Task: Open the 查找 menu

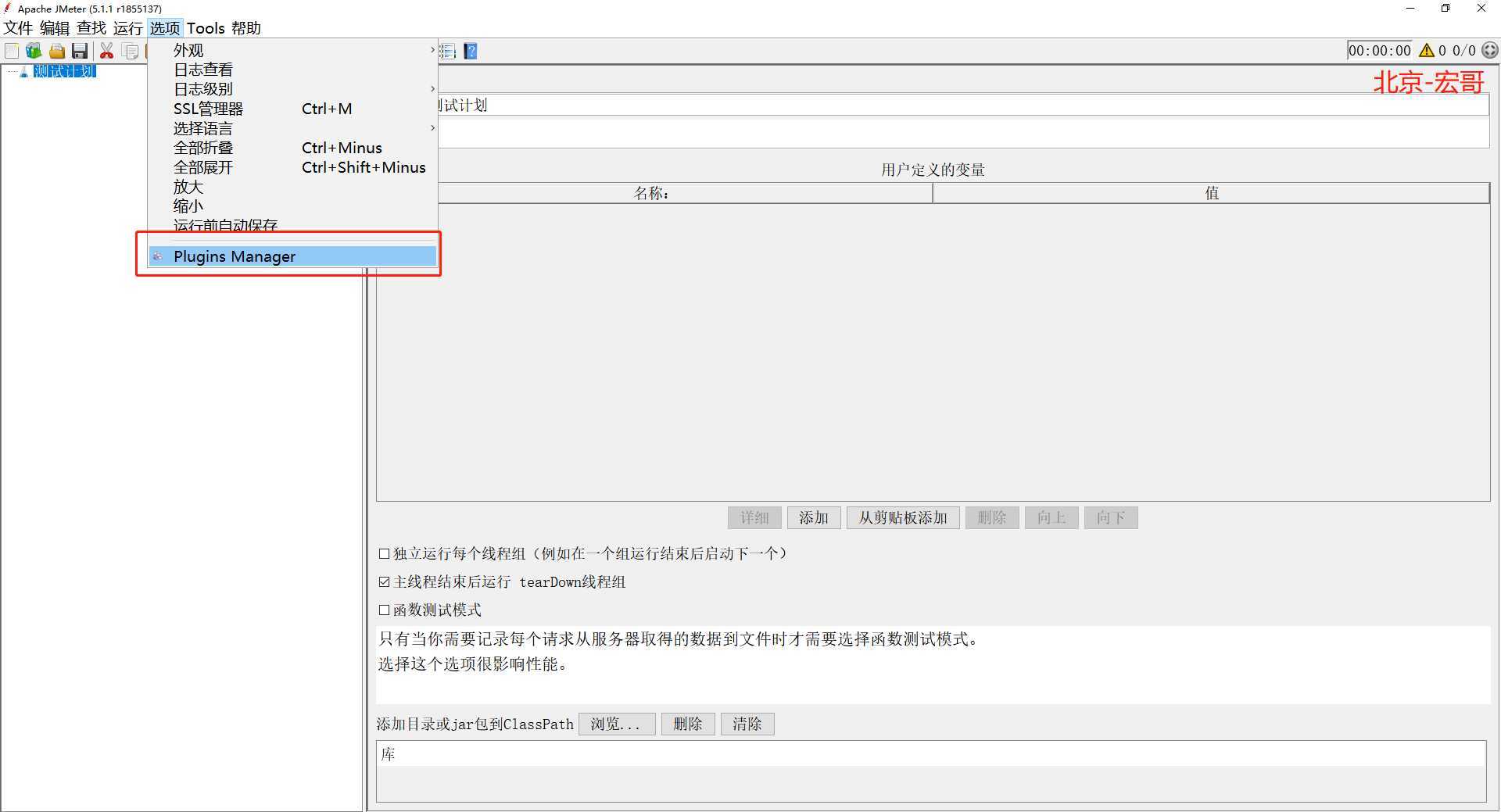Action: pos(91,28)
